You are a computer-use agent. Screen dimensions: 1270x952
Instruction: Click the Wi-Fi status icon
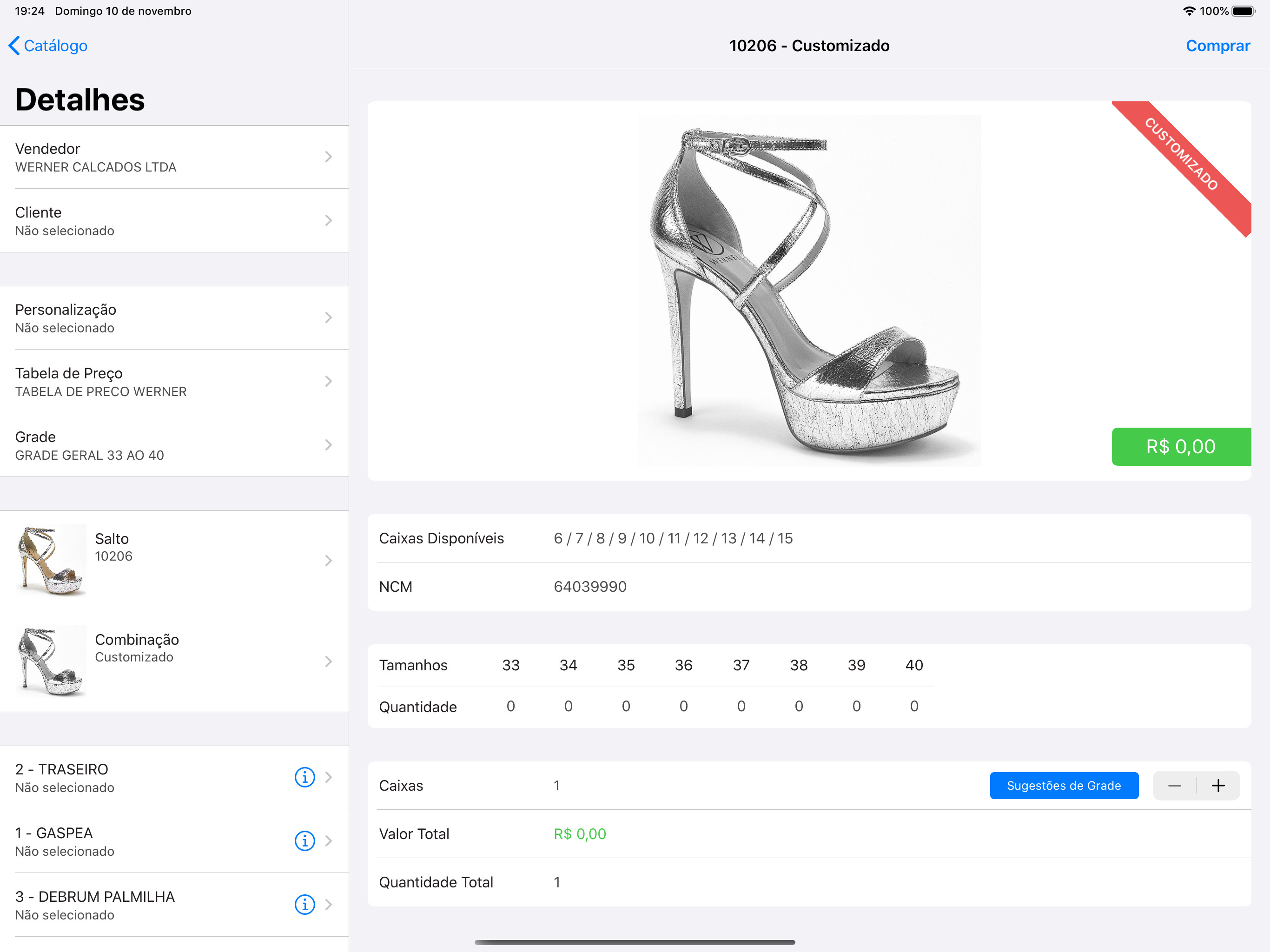[1189, 11]
